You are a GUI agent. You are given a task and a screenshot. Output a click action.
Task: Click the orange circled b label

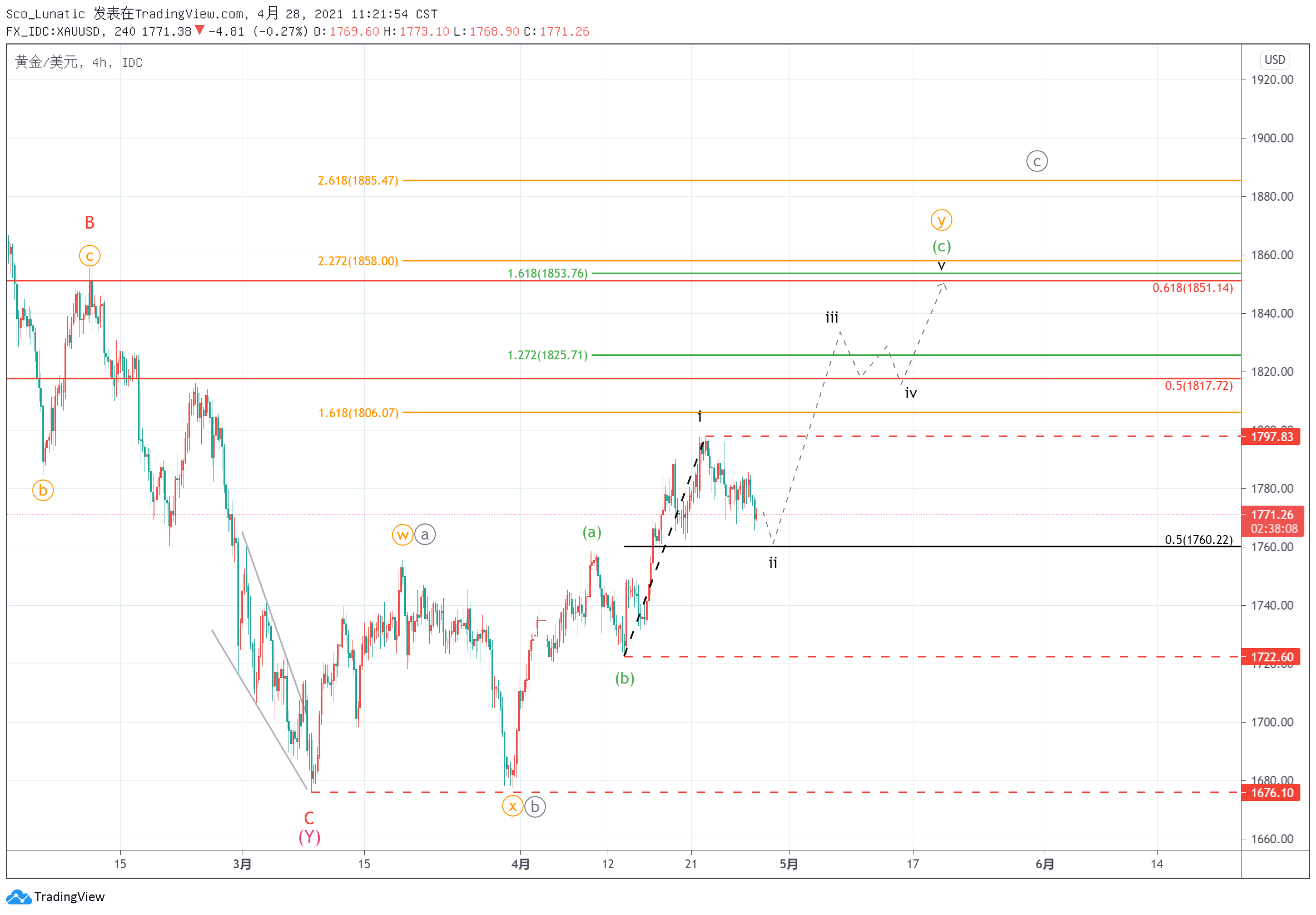point(43,491)
